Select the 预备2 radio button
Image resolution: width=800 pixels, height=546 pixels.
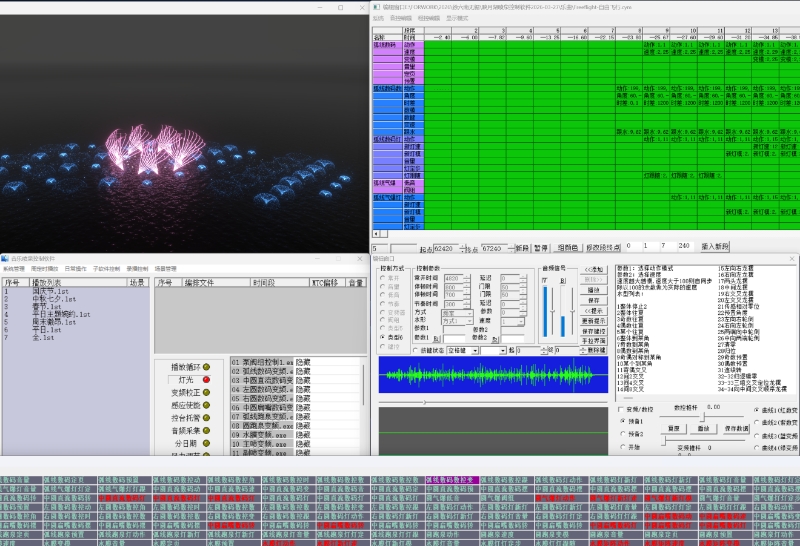[x=620, y=435]
